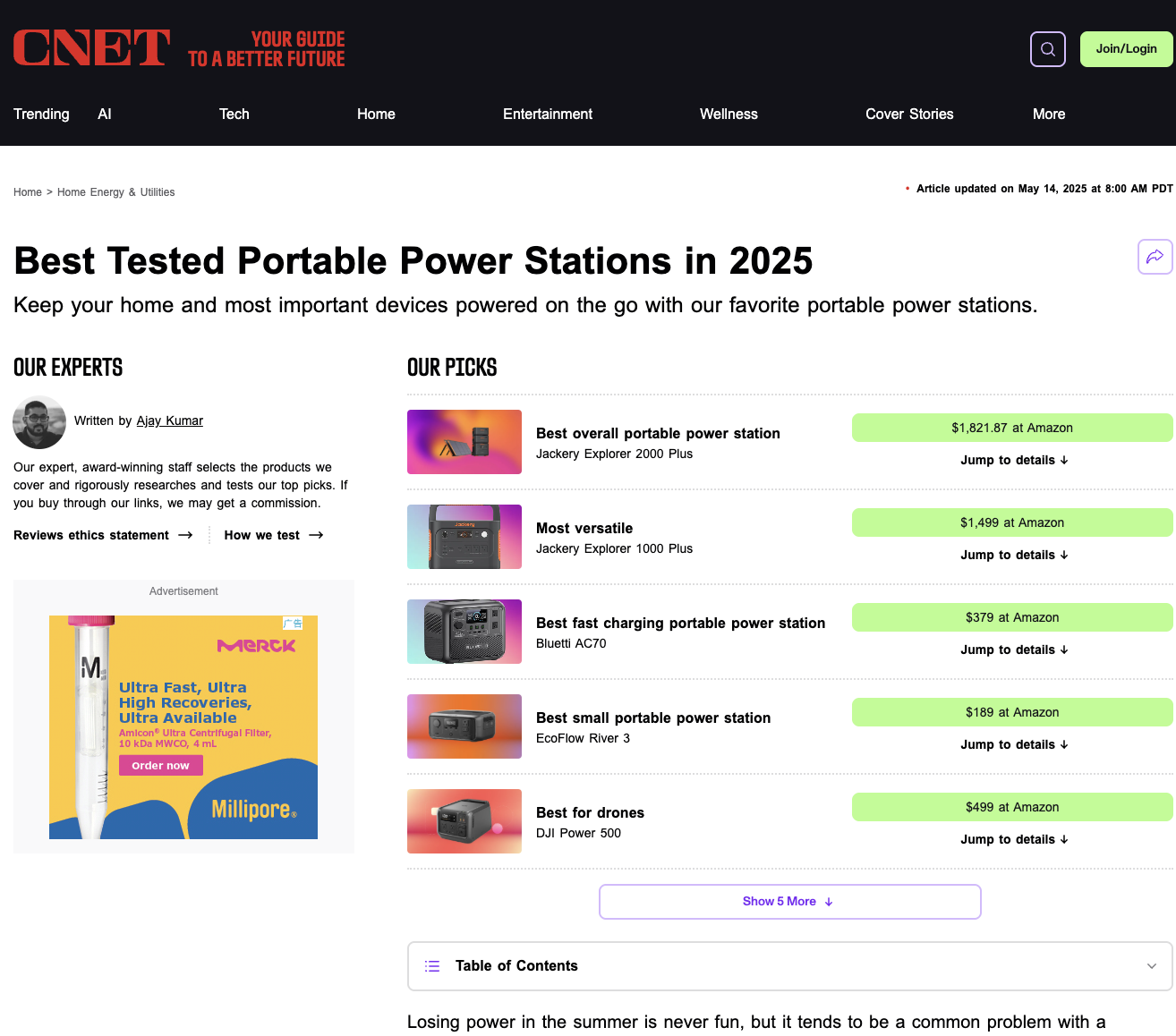Click the Jackery Explorer 1000 Plus thumbnail
1176x1036 pixels.
pyautogui.click(x=464, y=537)
